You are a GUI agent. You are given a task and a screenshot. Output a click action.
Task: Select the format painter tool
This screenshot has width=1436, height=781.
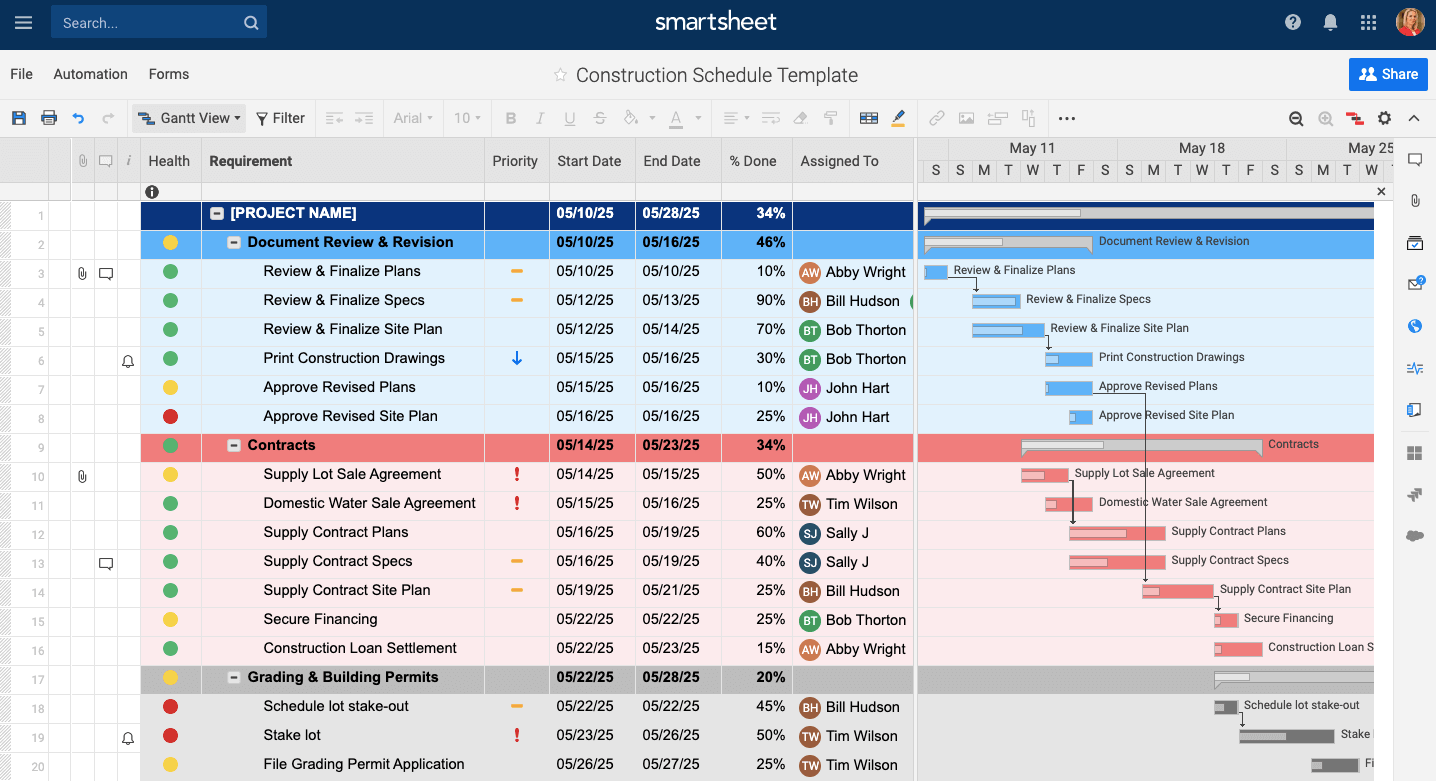coord(830,118)
